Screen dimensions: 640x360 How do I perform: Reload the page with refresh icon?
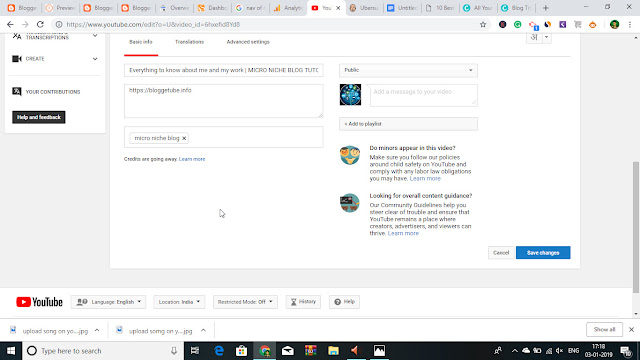(40, 24)
